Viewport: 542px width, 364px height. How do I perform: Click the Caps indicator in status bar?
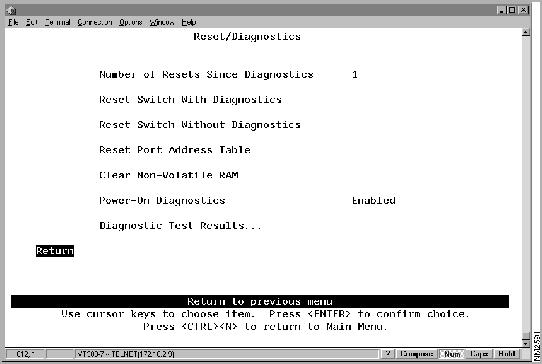coord(479,354)
